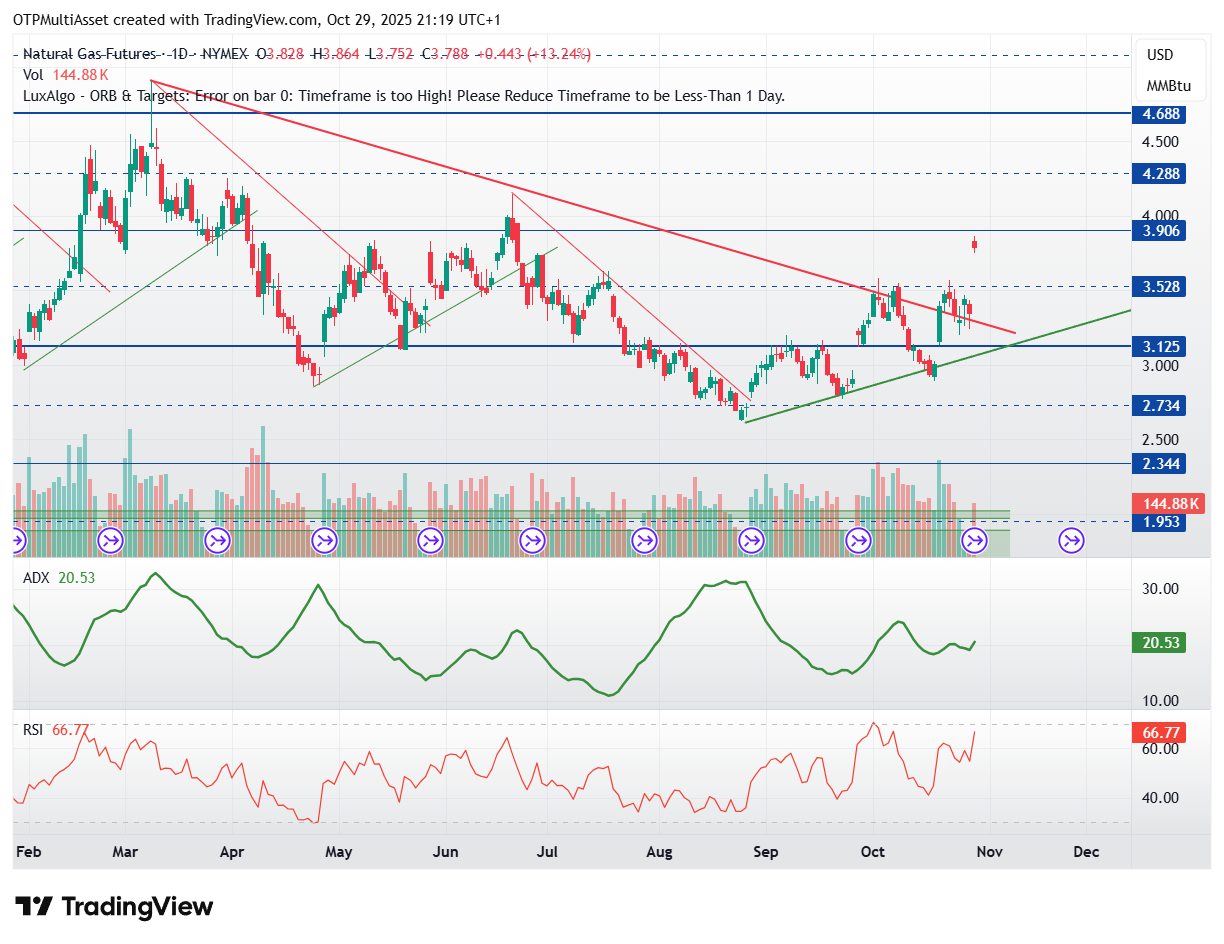Viewport: 1224px width, 944px height.
Task: Select the Natural Gas Futures symbol title
Action: (90, 54)
